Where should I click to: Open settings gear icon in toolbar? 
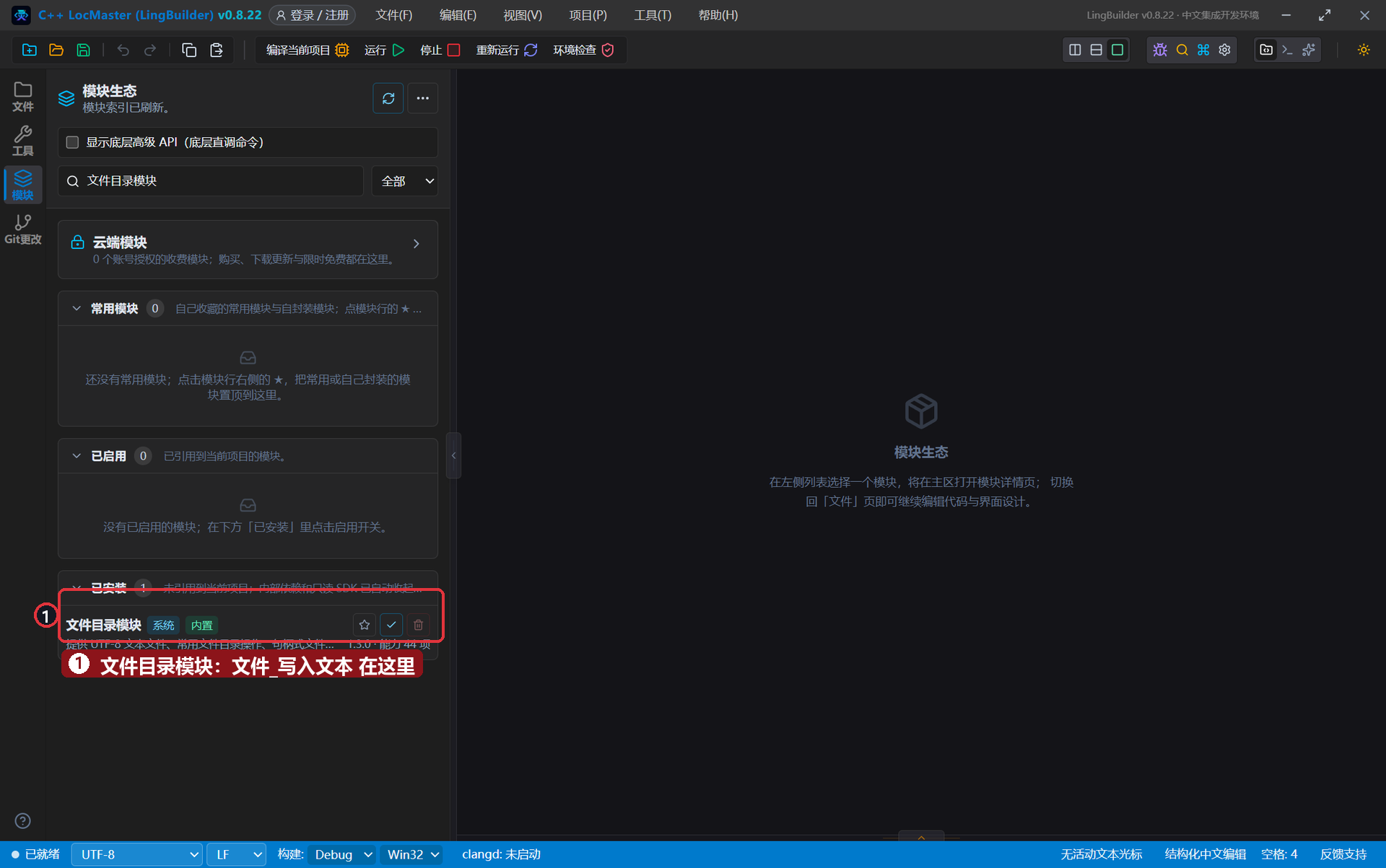1224,50
